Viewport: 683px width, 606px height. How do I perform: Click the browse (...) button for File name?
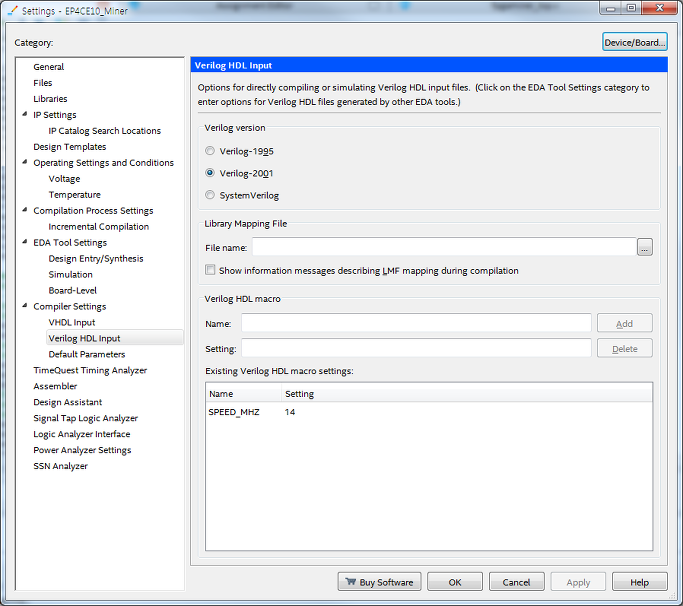pos(644,247)
